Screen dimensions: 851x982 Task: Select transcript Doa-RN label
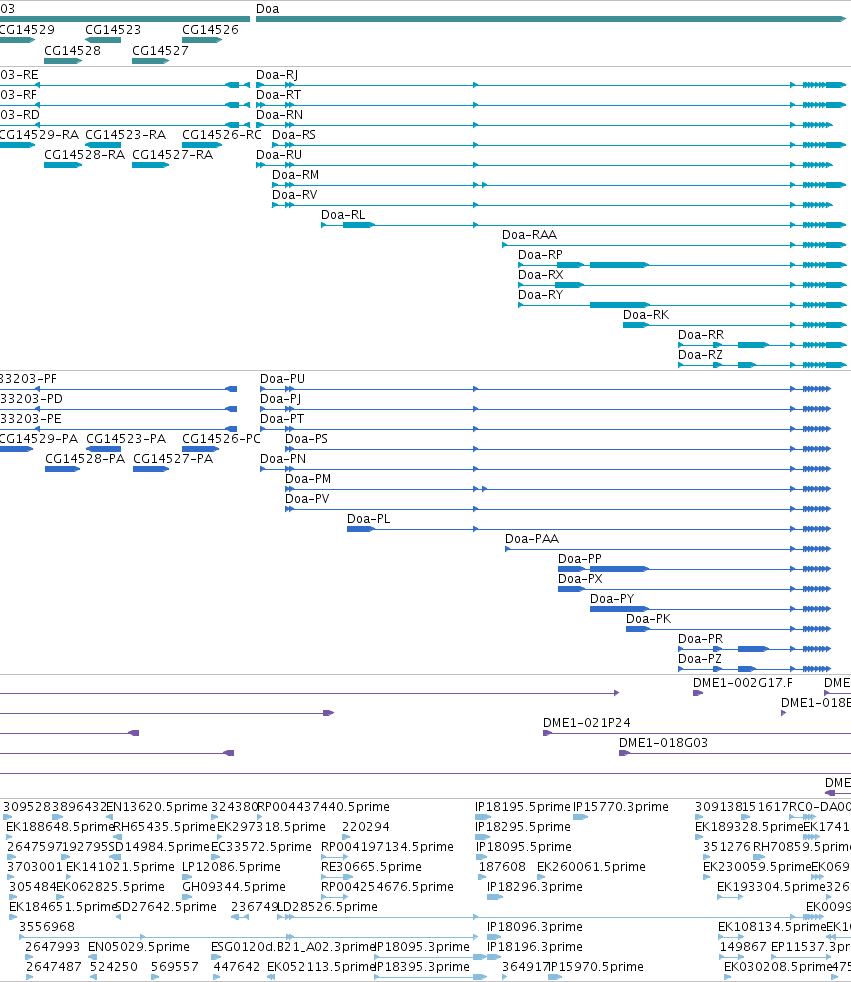[x=279, y=115]
